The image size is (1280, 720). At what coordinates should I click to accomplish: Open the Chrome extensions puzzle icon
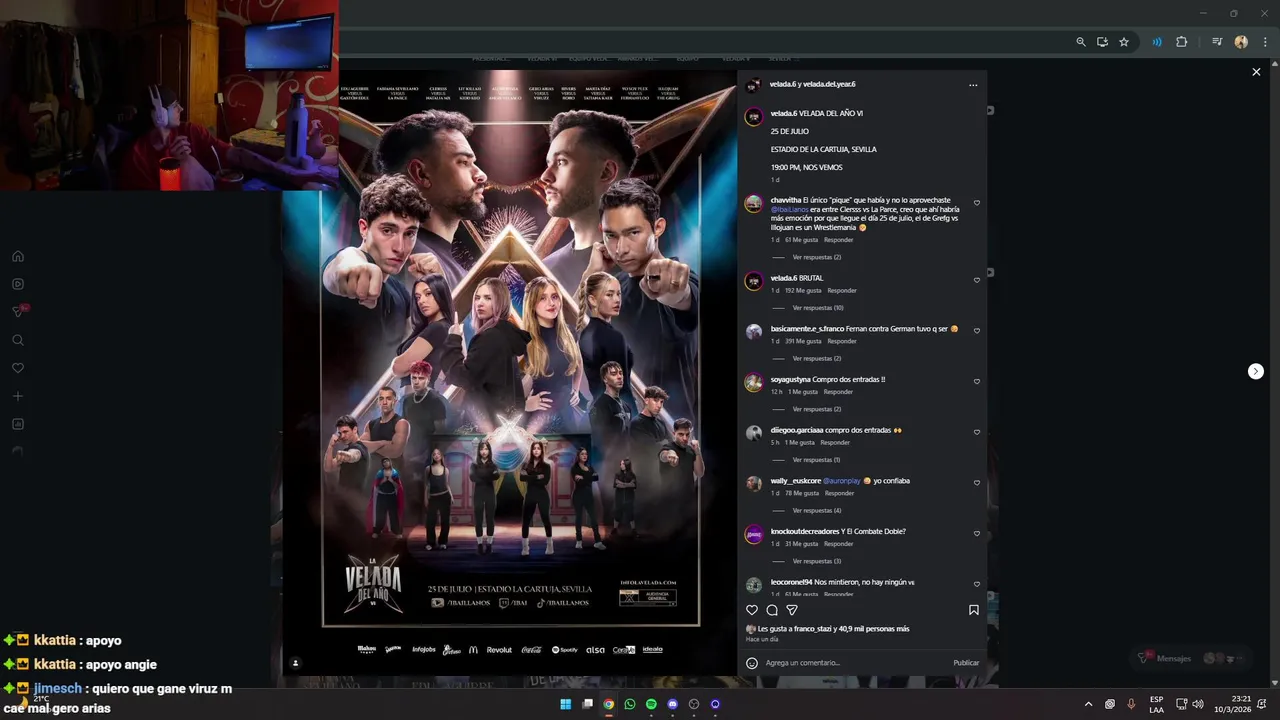pyautogui.click(x=1181, y=42)
